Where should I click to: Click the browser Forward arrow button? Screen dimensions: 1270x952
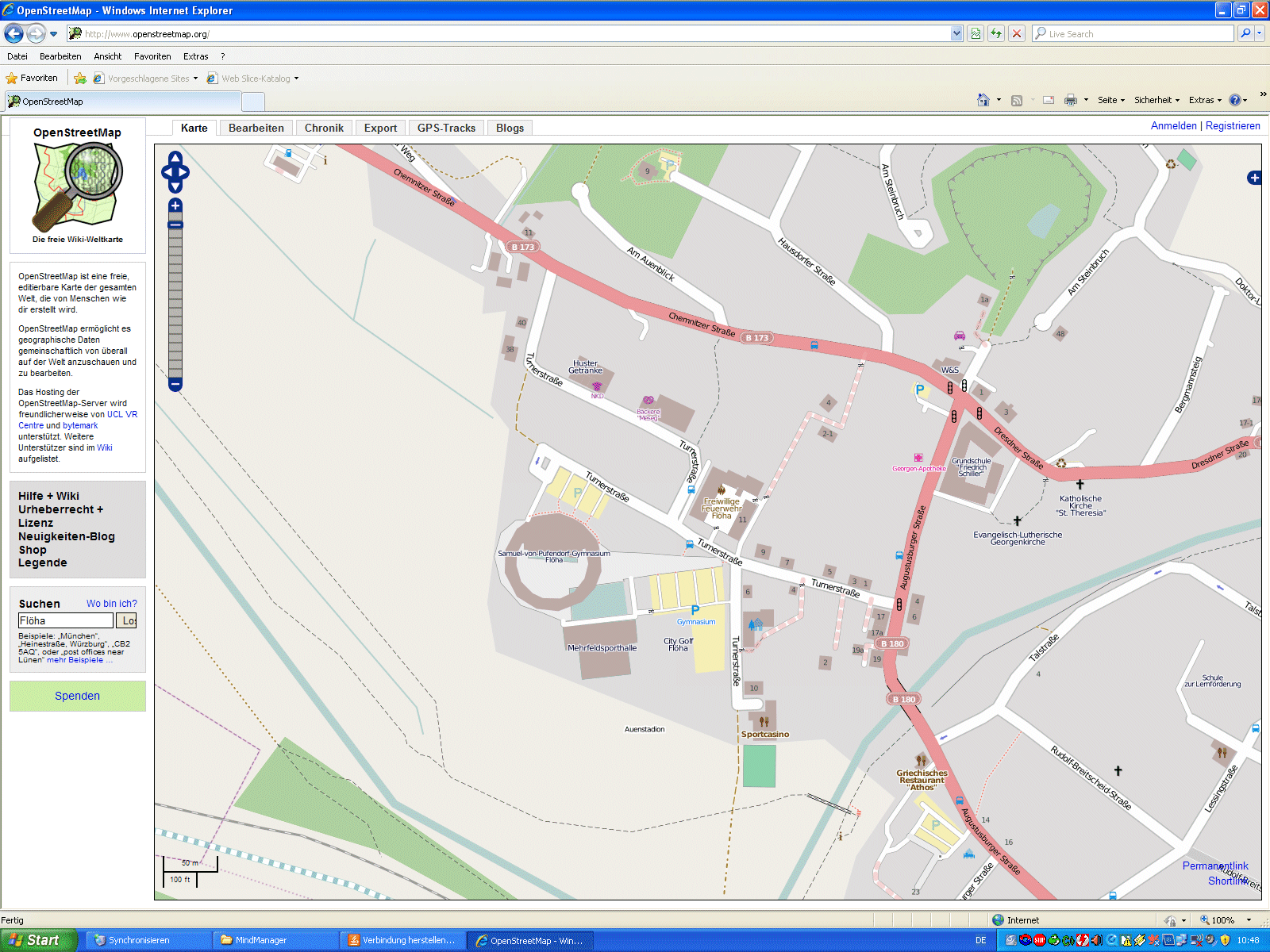pos(36,33)
